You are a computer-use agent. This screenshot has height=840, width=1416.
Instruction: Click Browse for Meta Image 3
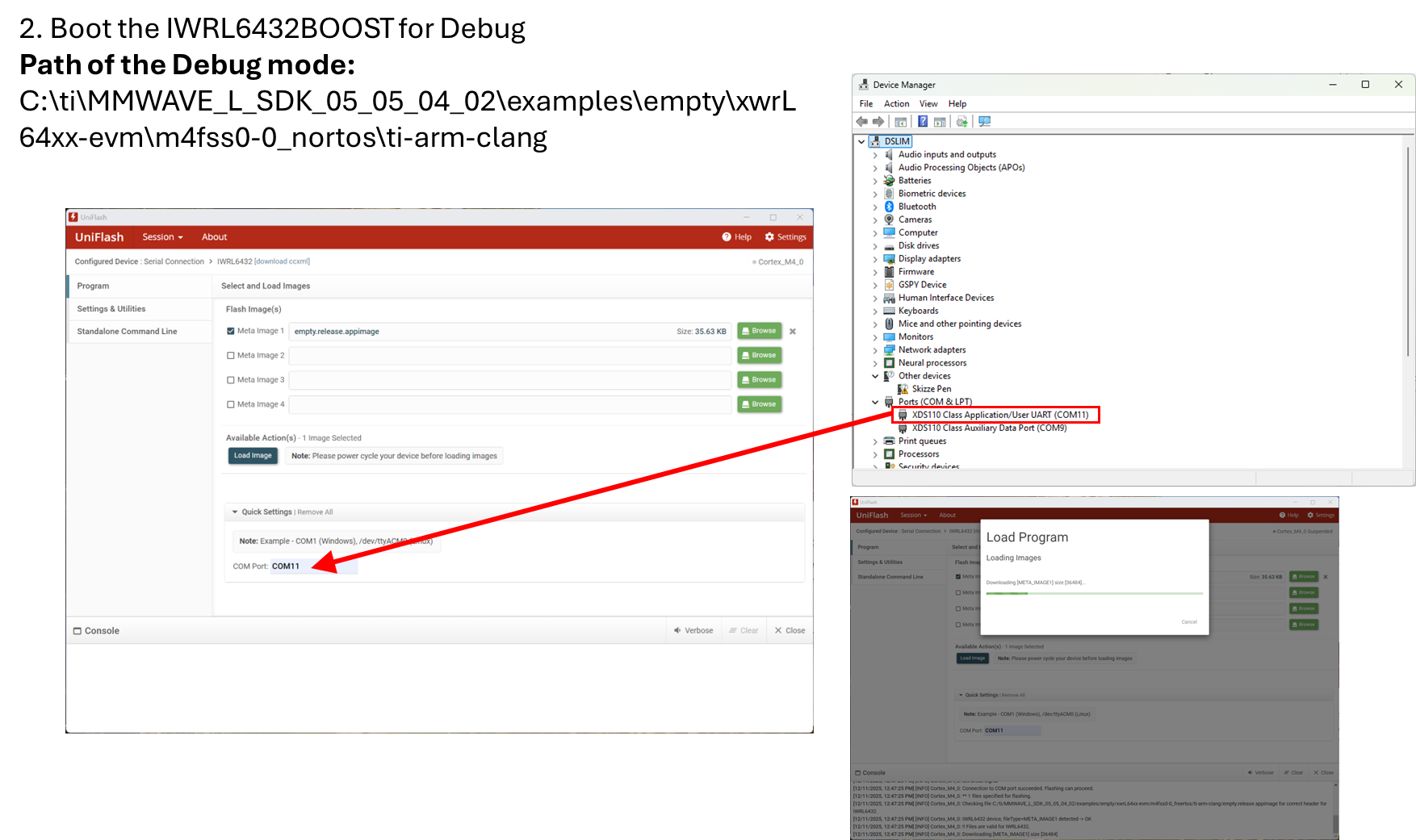[x=759, y=380]
